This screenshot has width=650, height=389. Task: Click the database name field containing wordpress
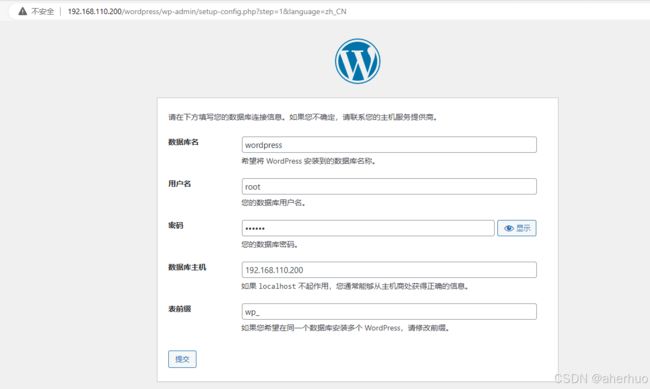[389, 145]
